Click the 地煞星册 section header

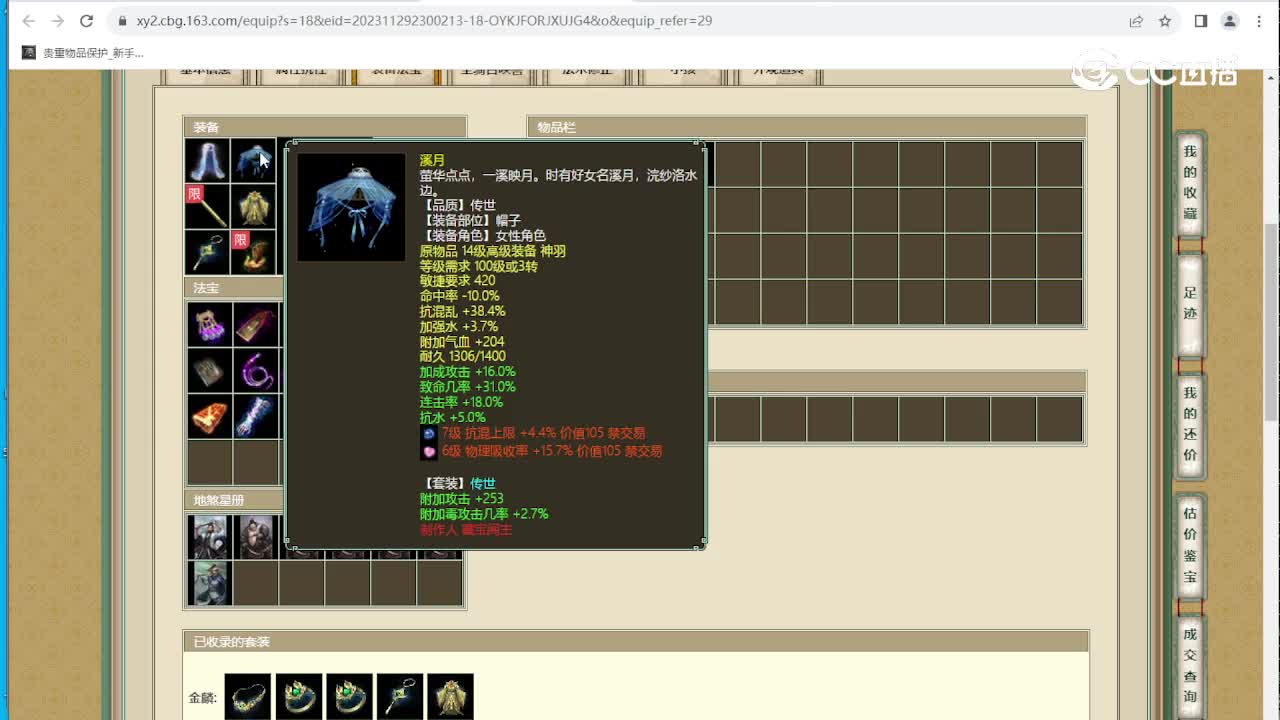234,500
